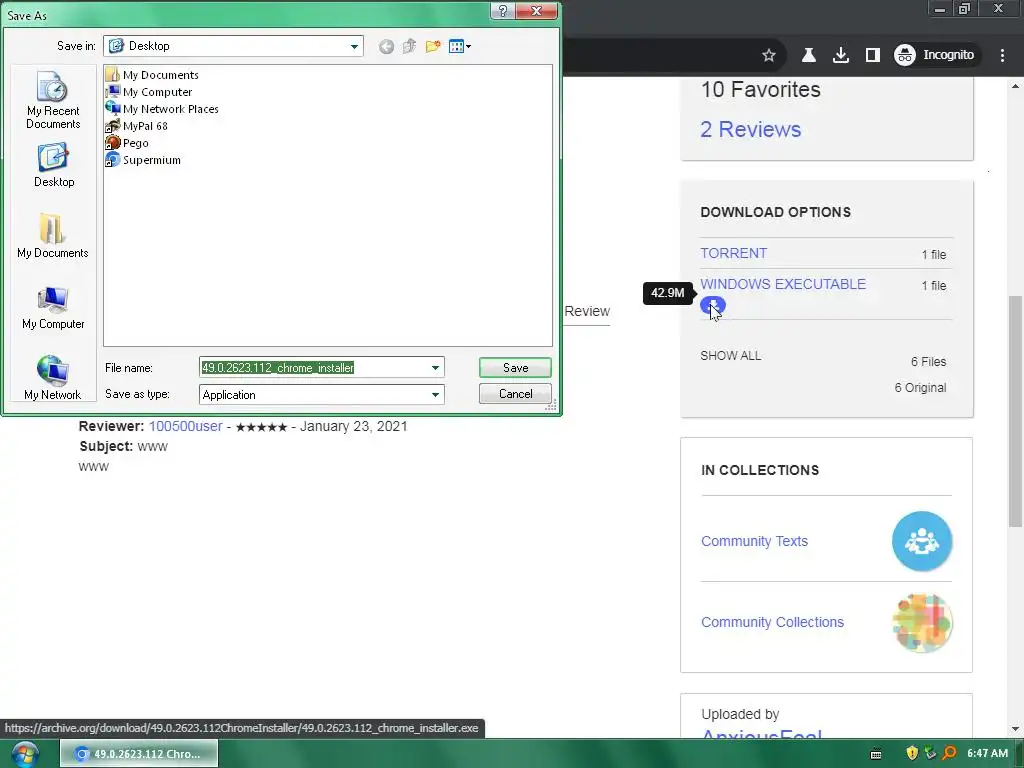This screenshot has width=1024, height=768.
Task: Select Desktop shortcut in places bar
Action: point(54,166)
